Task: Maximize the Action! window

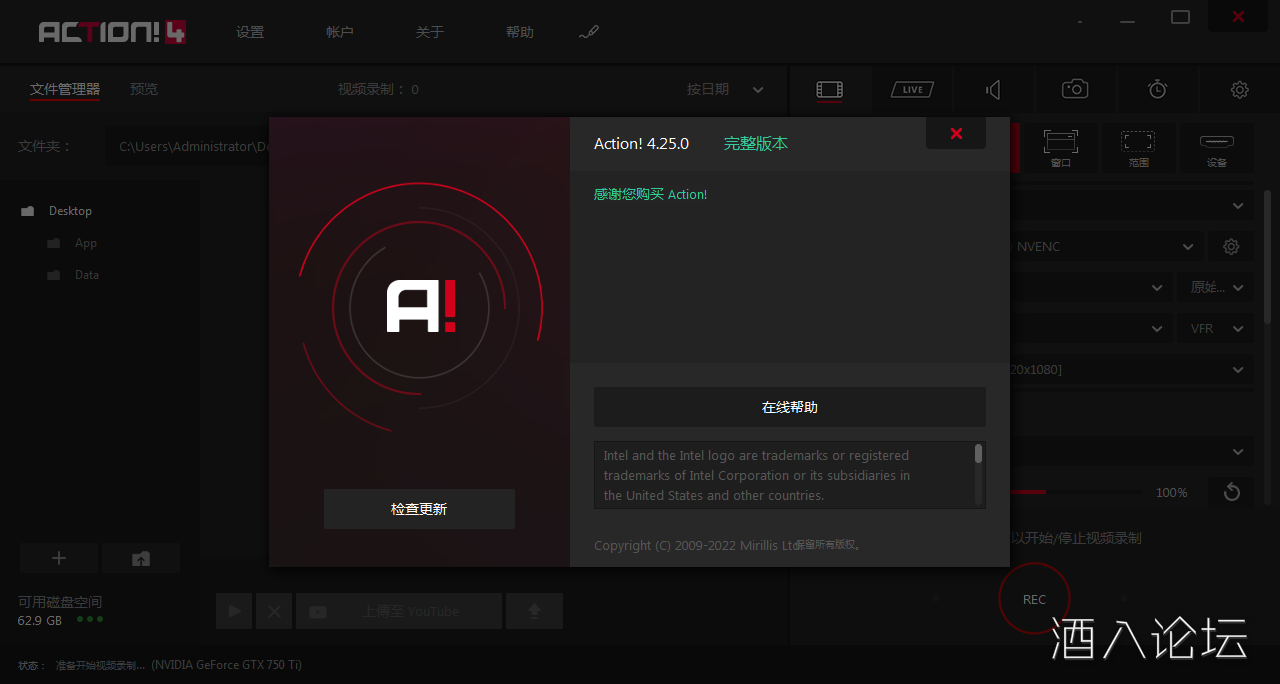Action: [x=1180, y=17]
